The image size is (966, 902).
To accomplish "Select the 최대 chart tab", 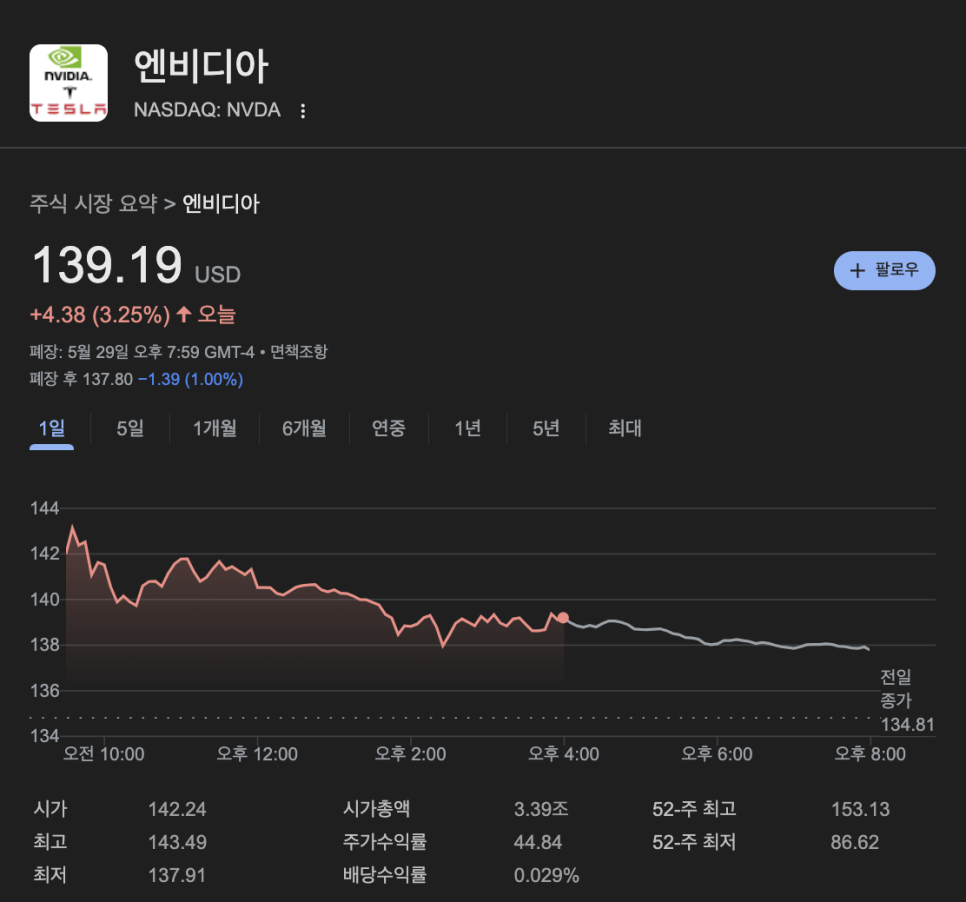I will pos(625,428).
